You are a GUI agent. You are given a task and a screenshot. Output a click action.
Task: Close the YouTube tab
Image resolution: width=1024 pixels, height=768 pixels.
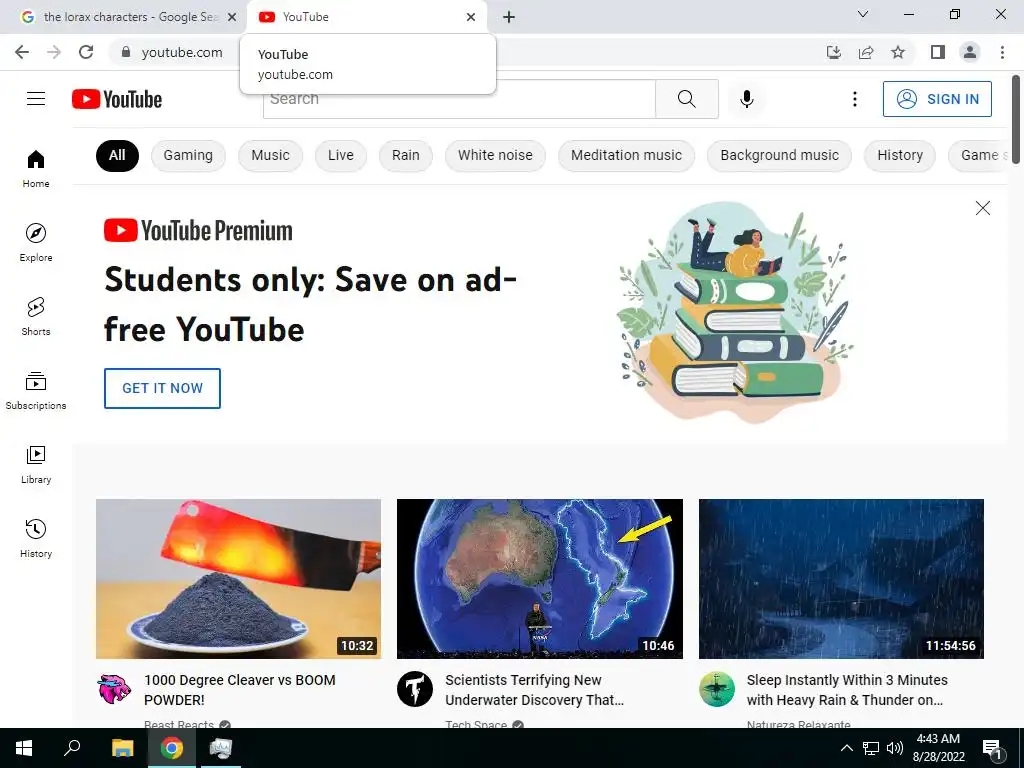click(x=471, y=18)
